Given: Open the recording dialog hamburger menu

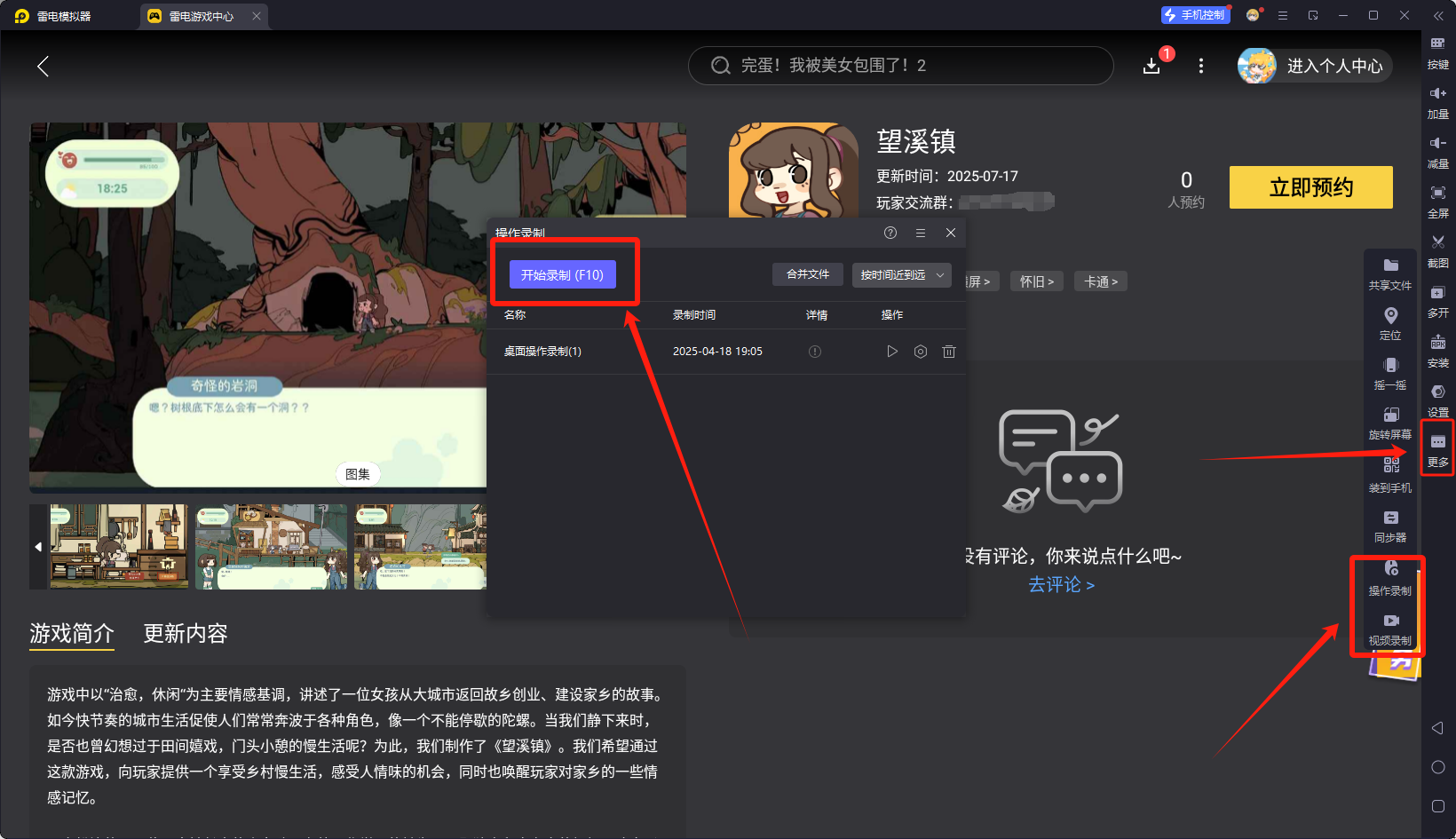Looking at the screenshot, I should tap(921, 233).
